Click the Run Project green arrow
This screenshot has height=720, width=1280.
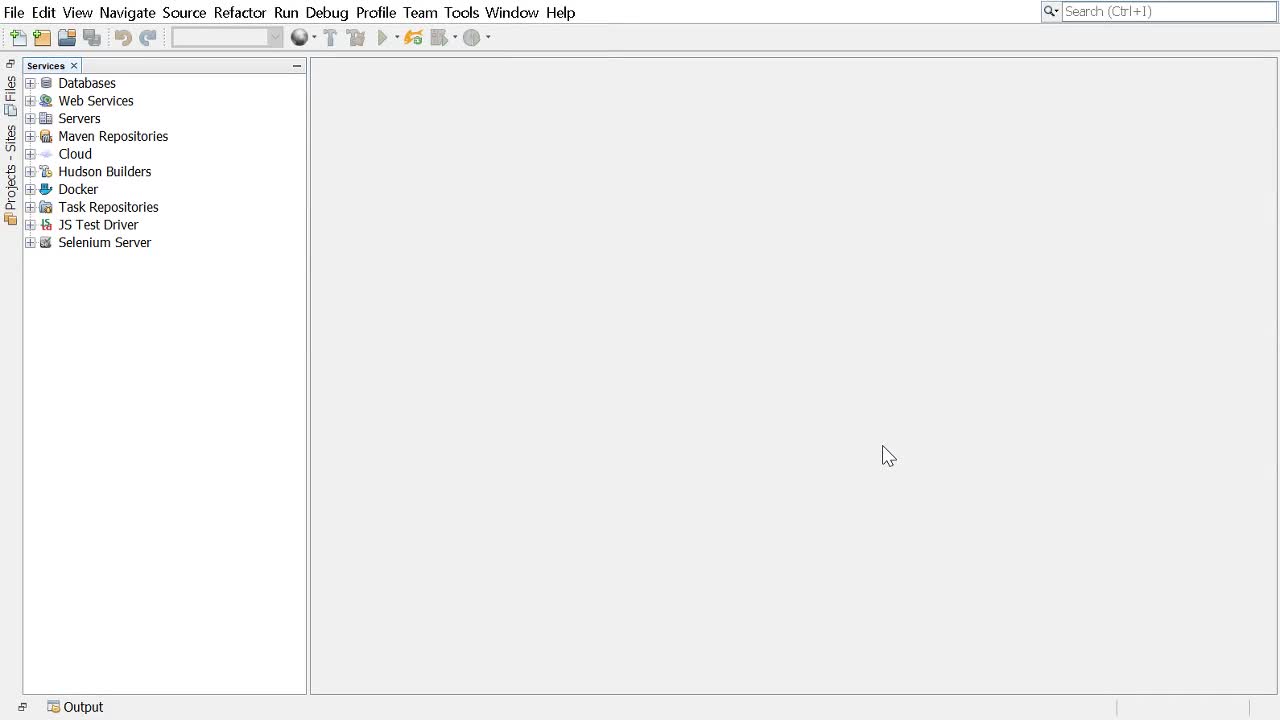[x=382, y=37]
